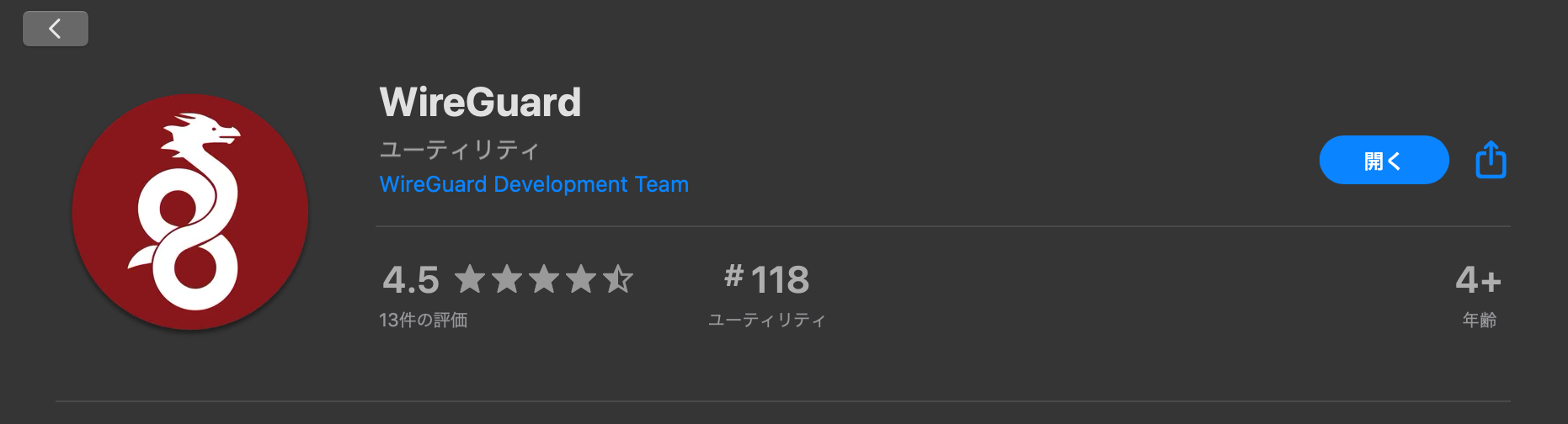
Task: Click the half-filled fifth rating star
Action: tap(618, 278)
